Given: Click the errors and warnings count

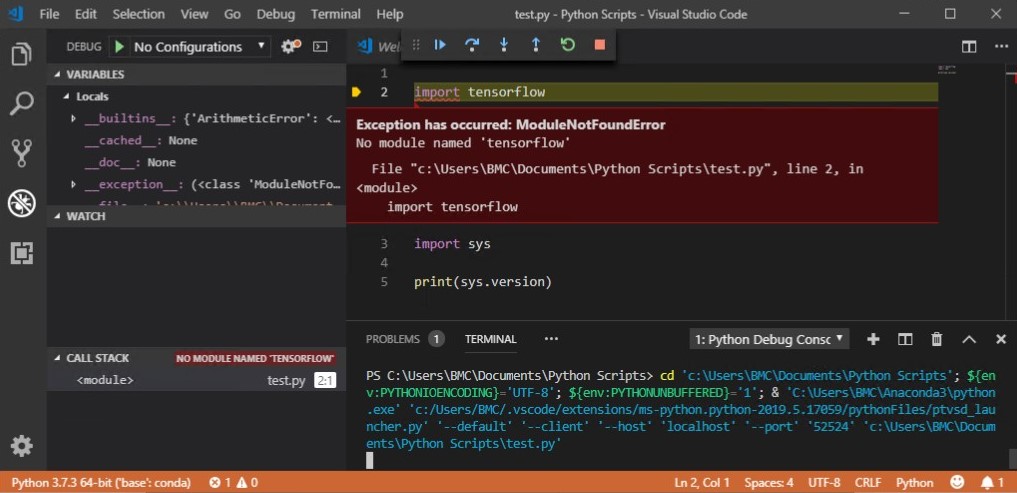Looking at the screenshot, I should (x=233, y=483).
